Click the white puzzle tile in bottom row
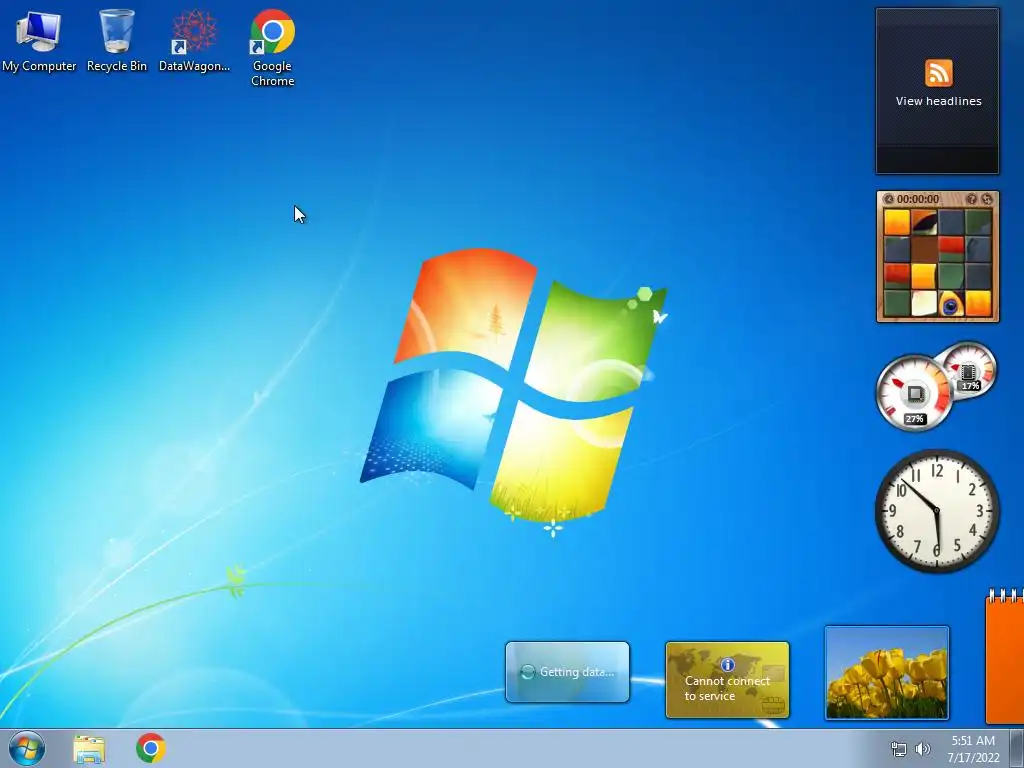The image size is (1024, 768). click(x=923, y=304)
